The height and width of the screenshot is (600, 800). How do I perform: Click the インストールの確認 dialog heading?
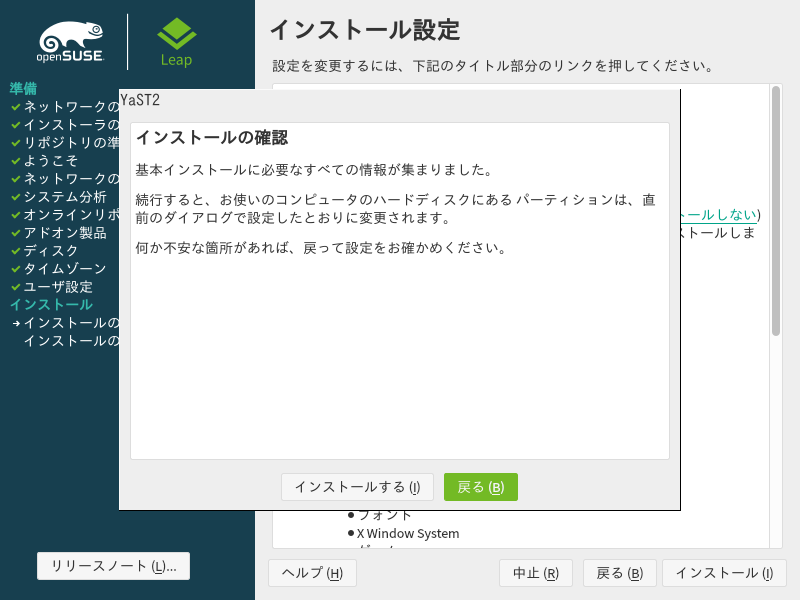coord(212,137)
